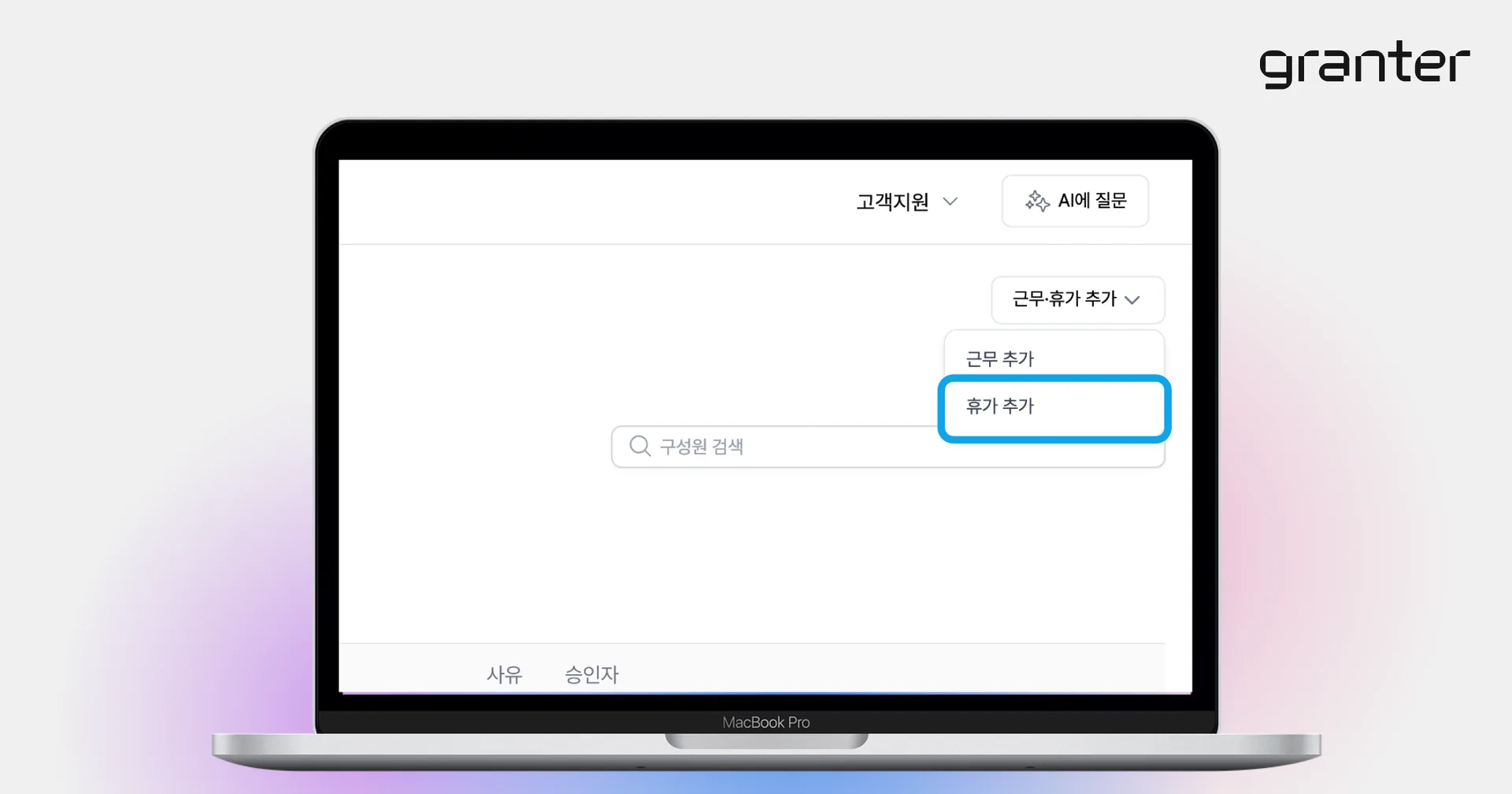Click the 사유 column header
The width and height of the screenshot is (1512, 794).
[x=505, y=675]
